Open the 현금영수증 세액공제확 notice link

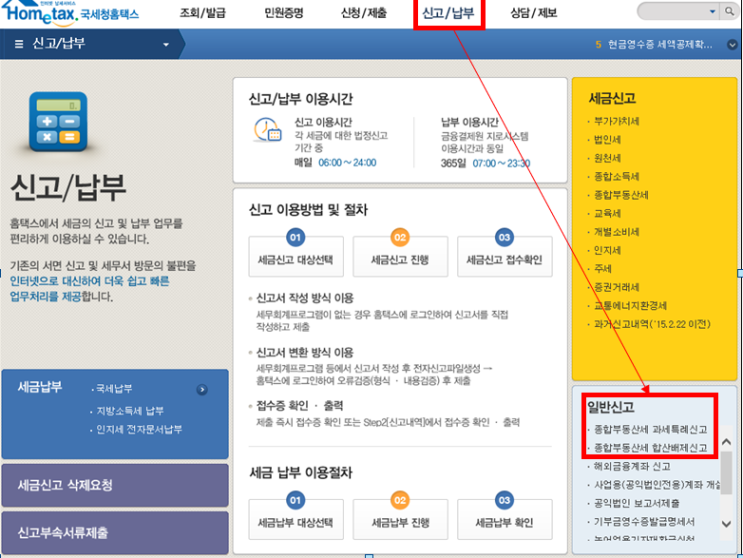point(660,45)
